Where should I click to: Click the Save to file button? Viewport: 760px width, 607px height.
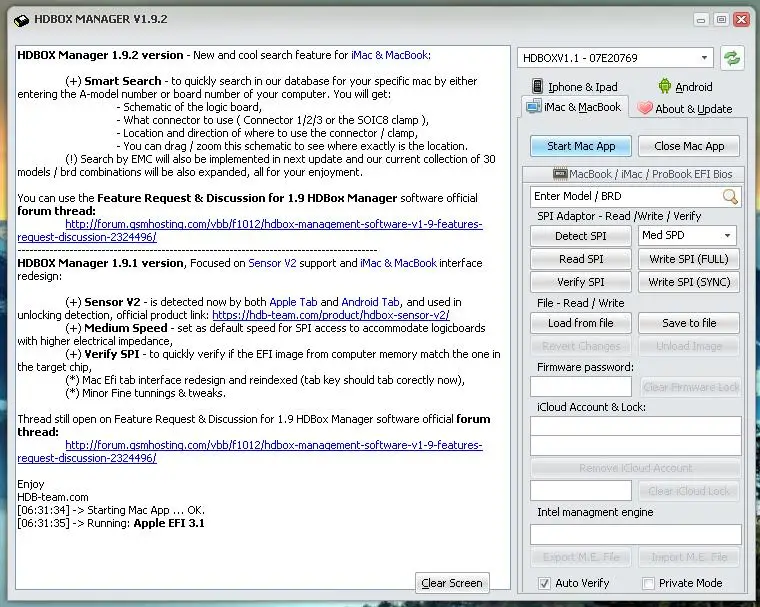point(689,323)
